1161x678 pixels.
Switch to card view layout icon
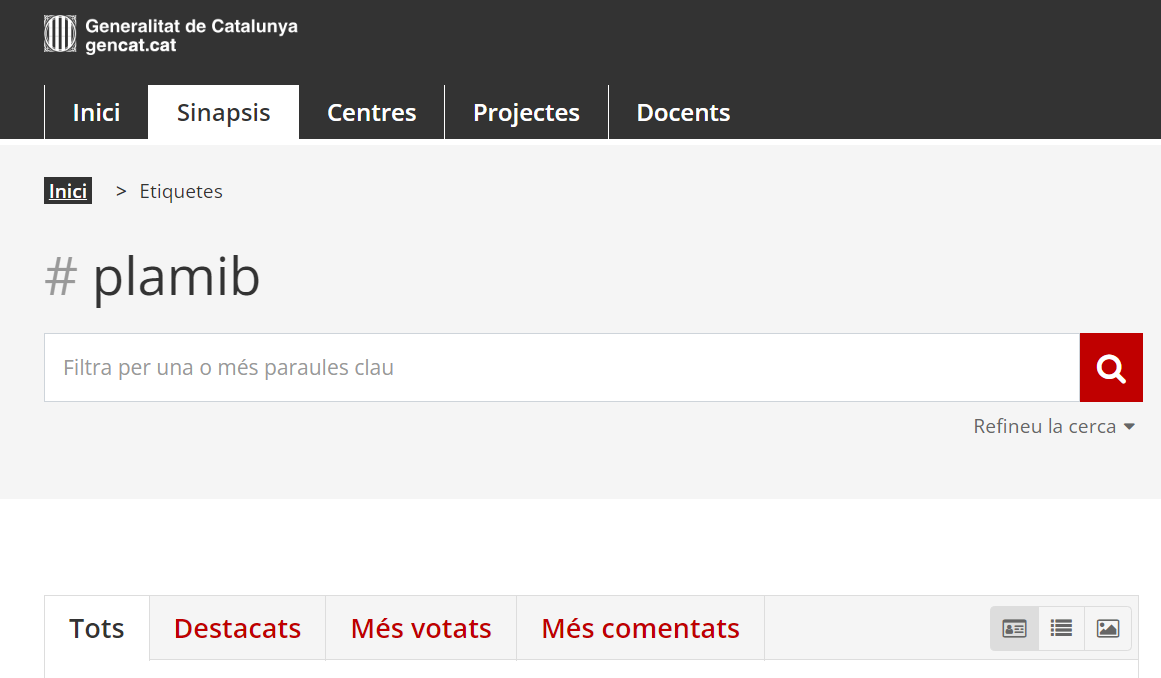1014,629
